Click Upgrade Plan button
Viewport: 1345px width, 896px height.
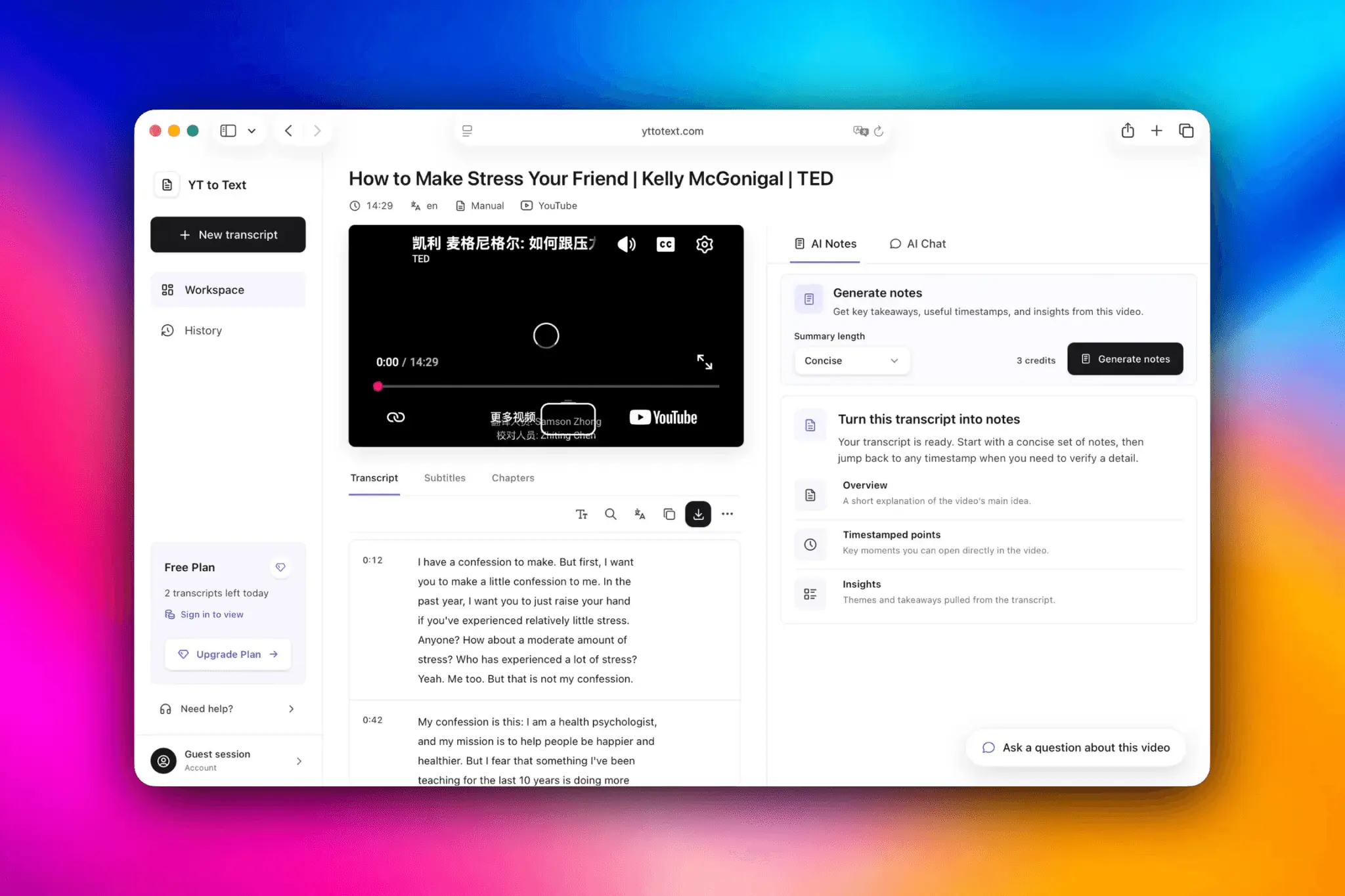pos(228,654)
